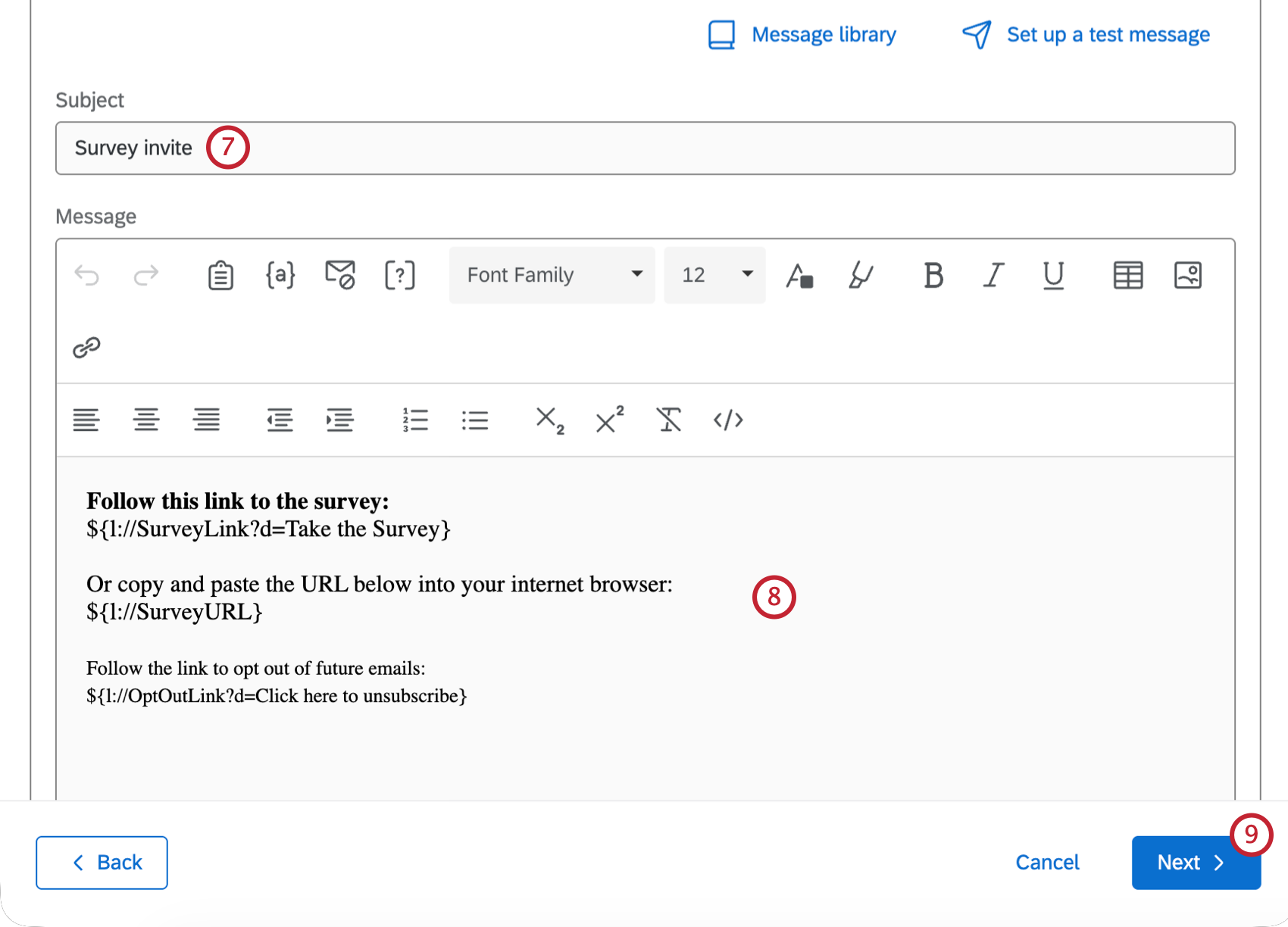Toggle subscript formatting
Image resolution: width=1288 pixels, height=927 pixels.
click(x=550, y=420)
